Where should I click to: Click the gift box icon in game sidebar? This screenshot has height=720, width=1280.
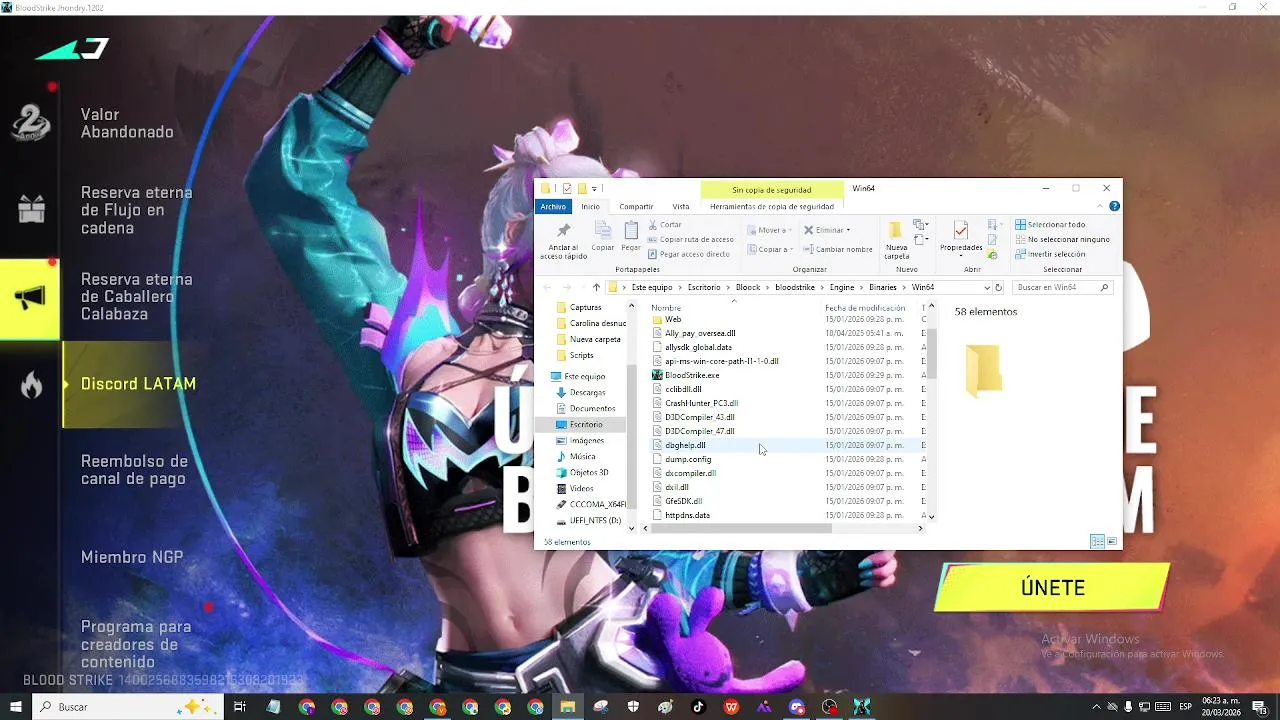(x=32, y=209)
